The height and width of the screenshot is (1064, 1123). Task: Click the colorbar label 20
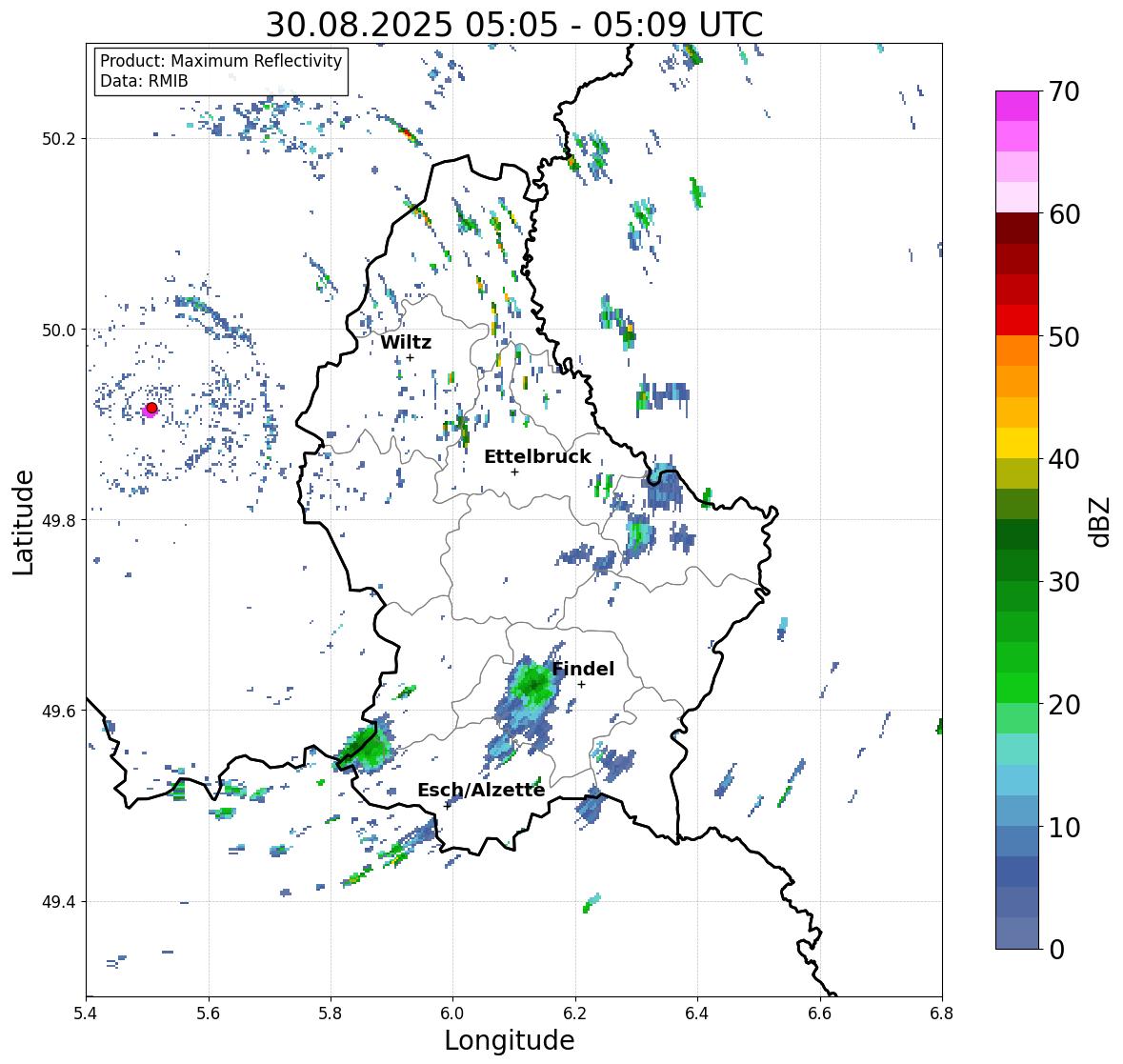point(1064,705)
